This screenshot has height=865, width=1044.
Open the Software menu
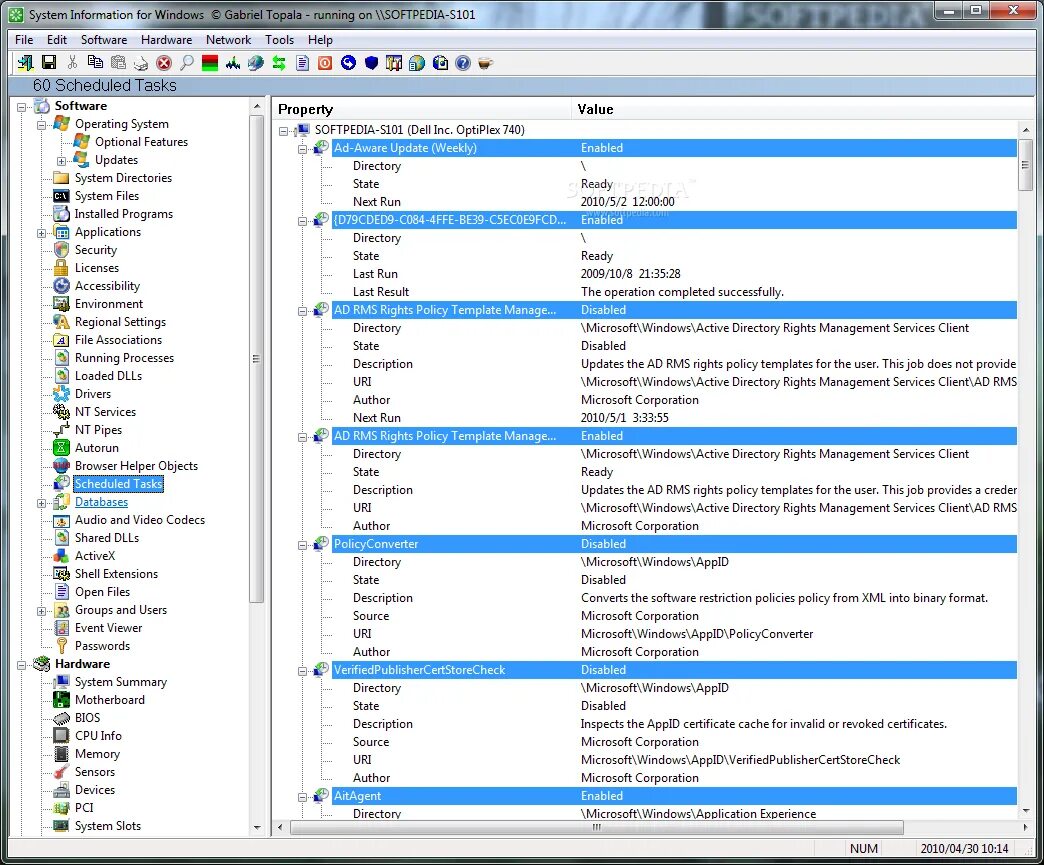click(104, 40)
